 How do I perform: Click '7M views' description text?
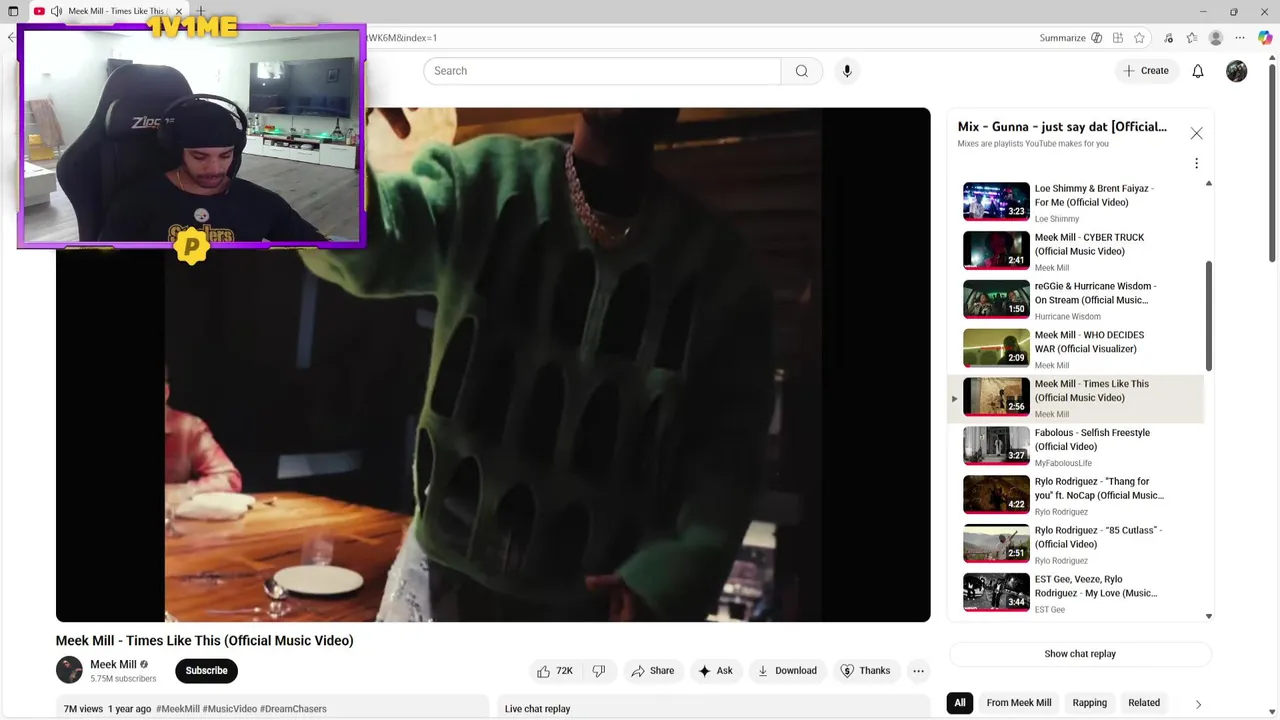tap(83, 709)
